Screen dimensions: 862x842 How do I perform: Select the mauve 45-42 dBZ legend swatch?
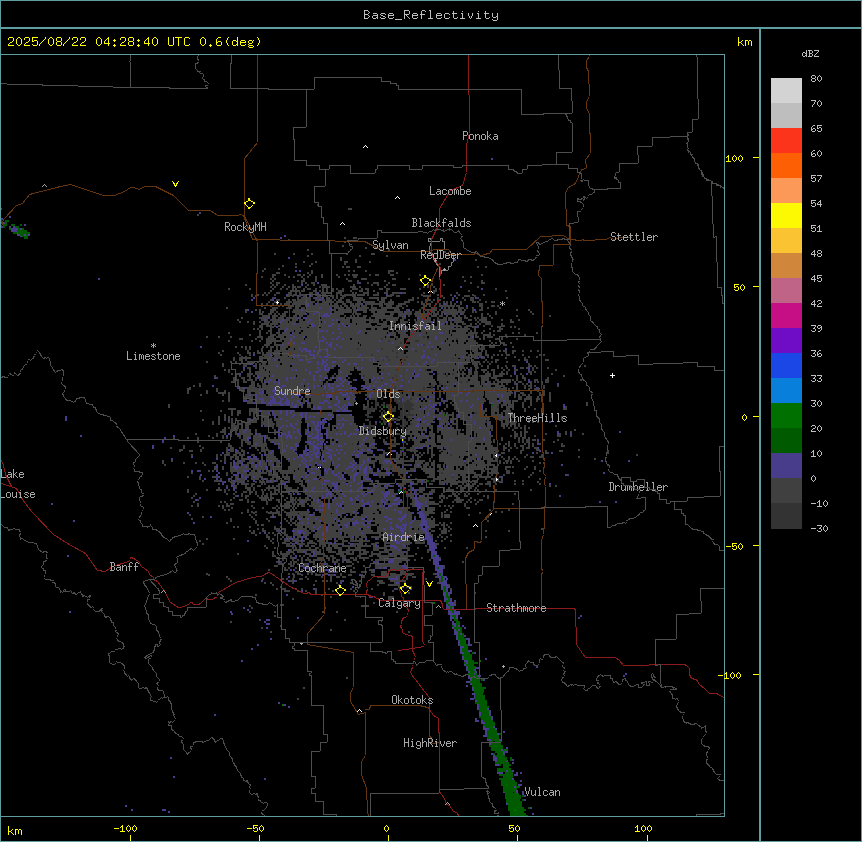(786, 291)
